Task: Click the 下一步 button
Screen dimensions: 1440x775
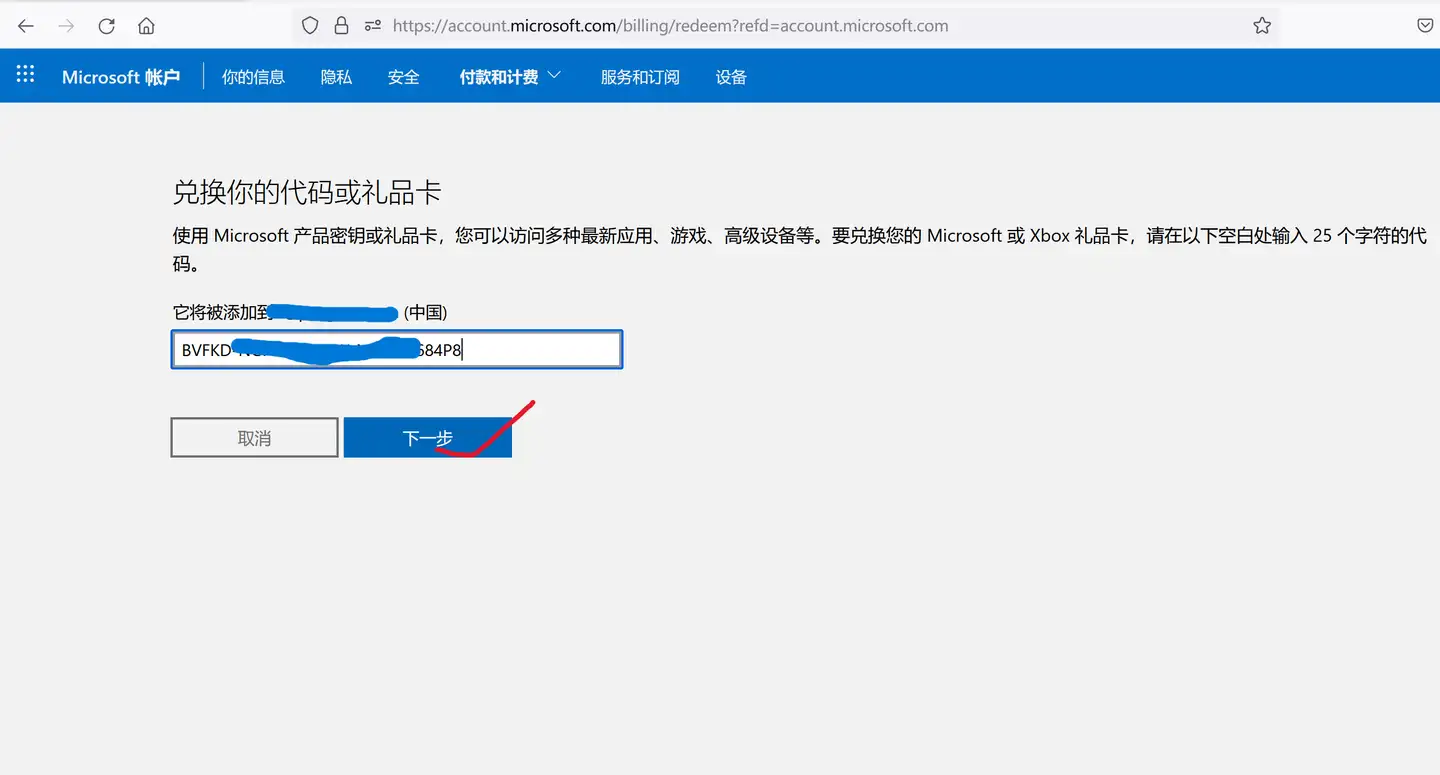Action: coord(428,438)
